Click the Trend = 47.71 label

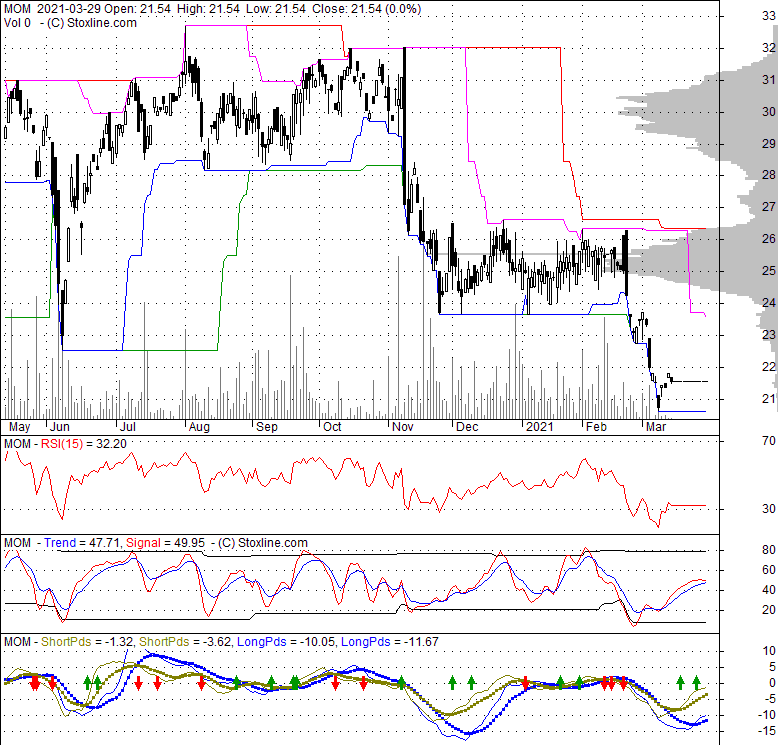click(81, 543)
